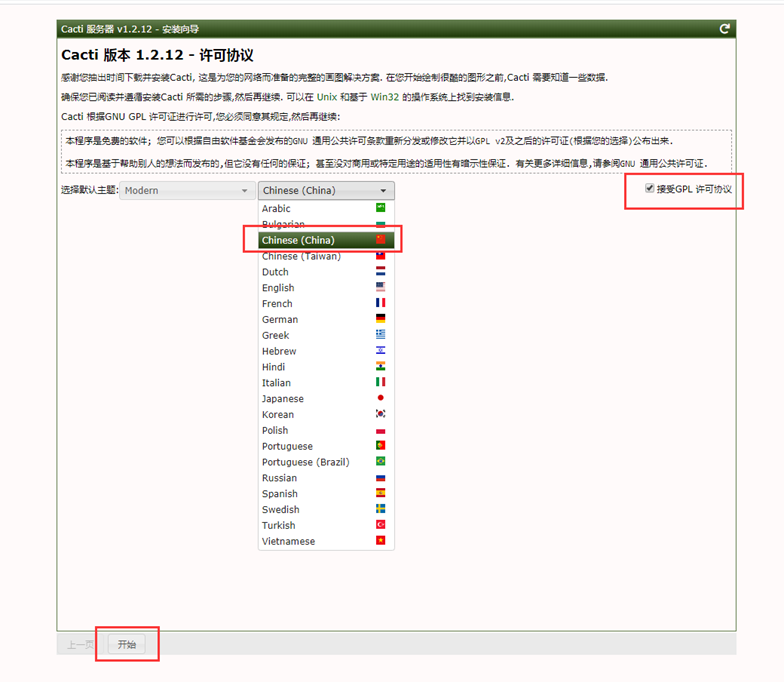Click the Portugal flag icon
The height and width of the screenshot is (682, 784).
point(380,445)
